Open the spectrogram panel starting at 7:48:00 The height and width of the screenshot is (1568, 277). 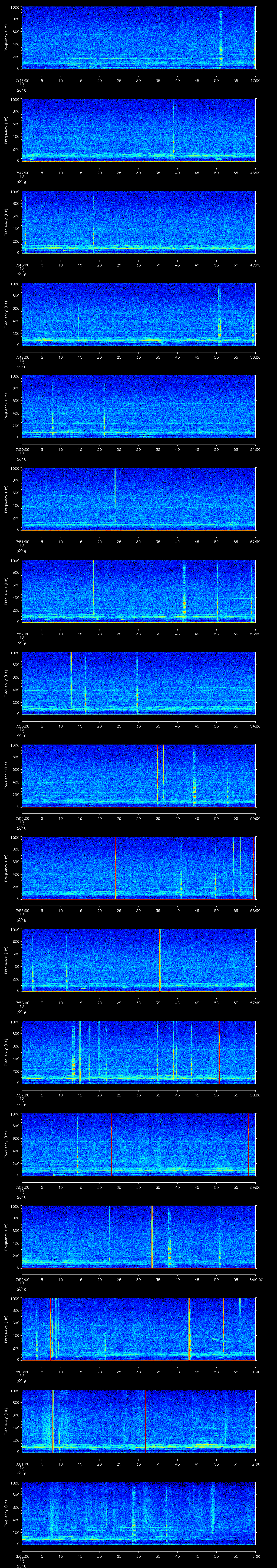point(139,222)
